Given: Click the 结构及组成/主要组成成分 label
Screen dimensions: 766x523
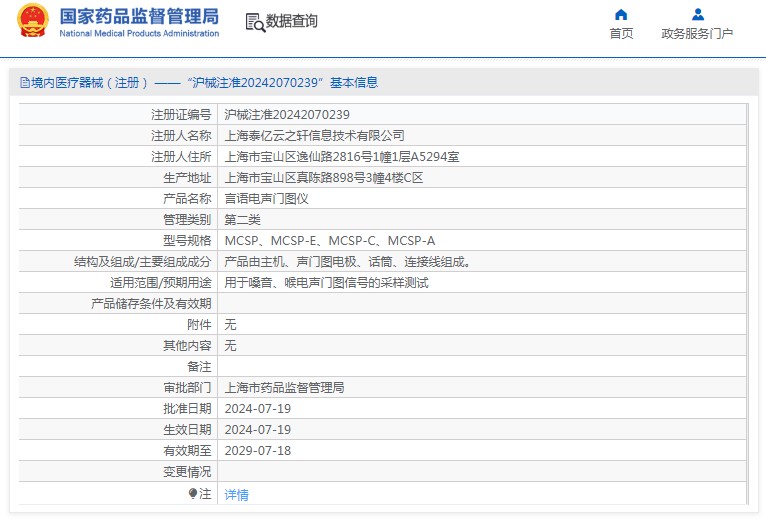Looking at the screenshot, I should (x=143, y=261).
